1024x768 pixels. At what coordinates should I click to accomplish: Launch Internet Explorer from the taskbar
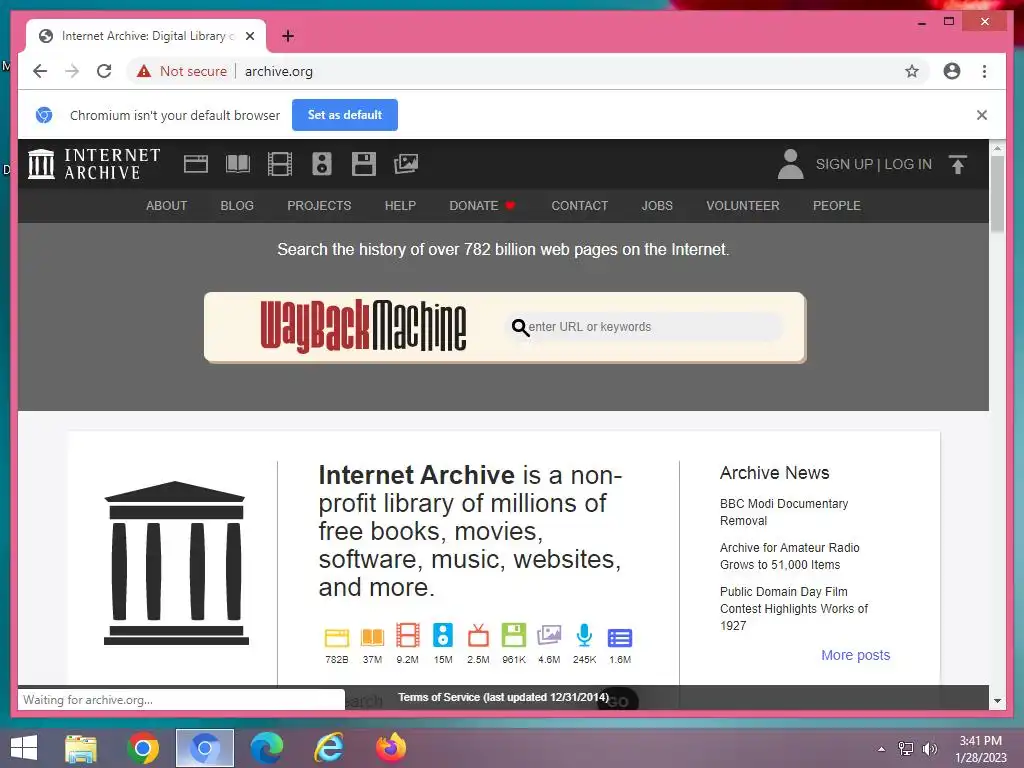coord(328,748)
